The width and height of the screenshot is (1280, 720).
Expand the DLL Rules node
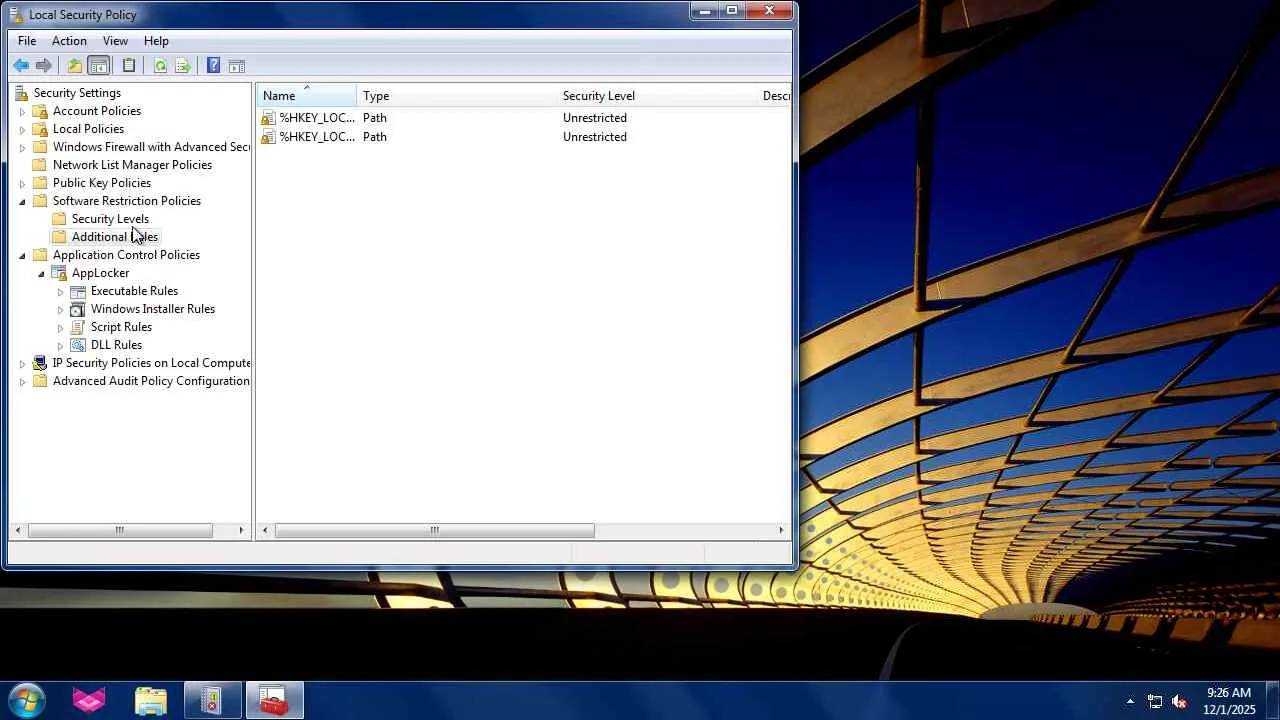60,346
